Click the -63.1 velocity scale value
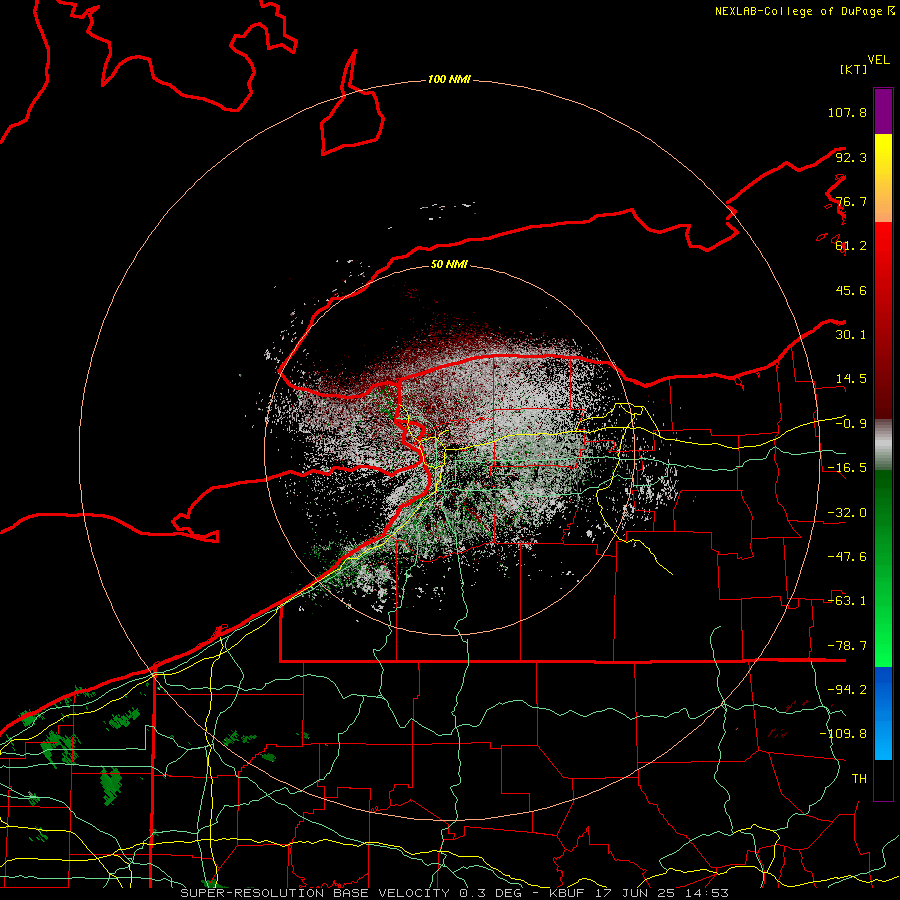Viewport: 900px width, 900px height. pos(847,601)
